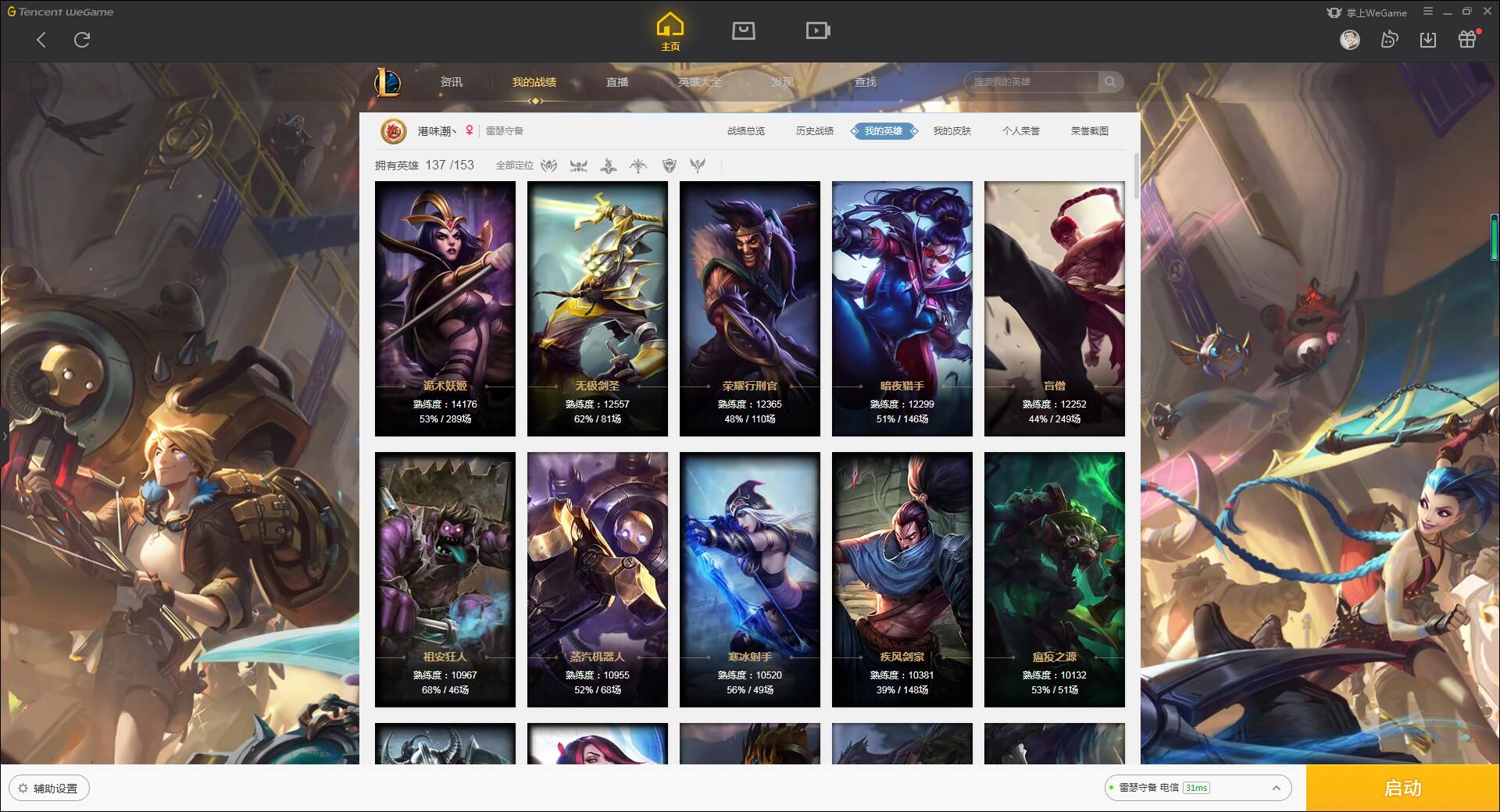The width and height of the screenshot is (1500, 812).
Task: Click the refresh page icon
Action: 82,40
